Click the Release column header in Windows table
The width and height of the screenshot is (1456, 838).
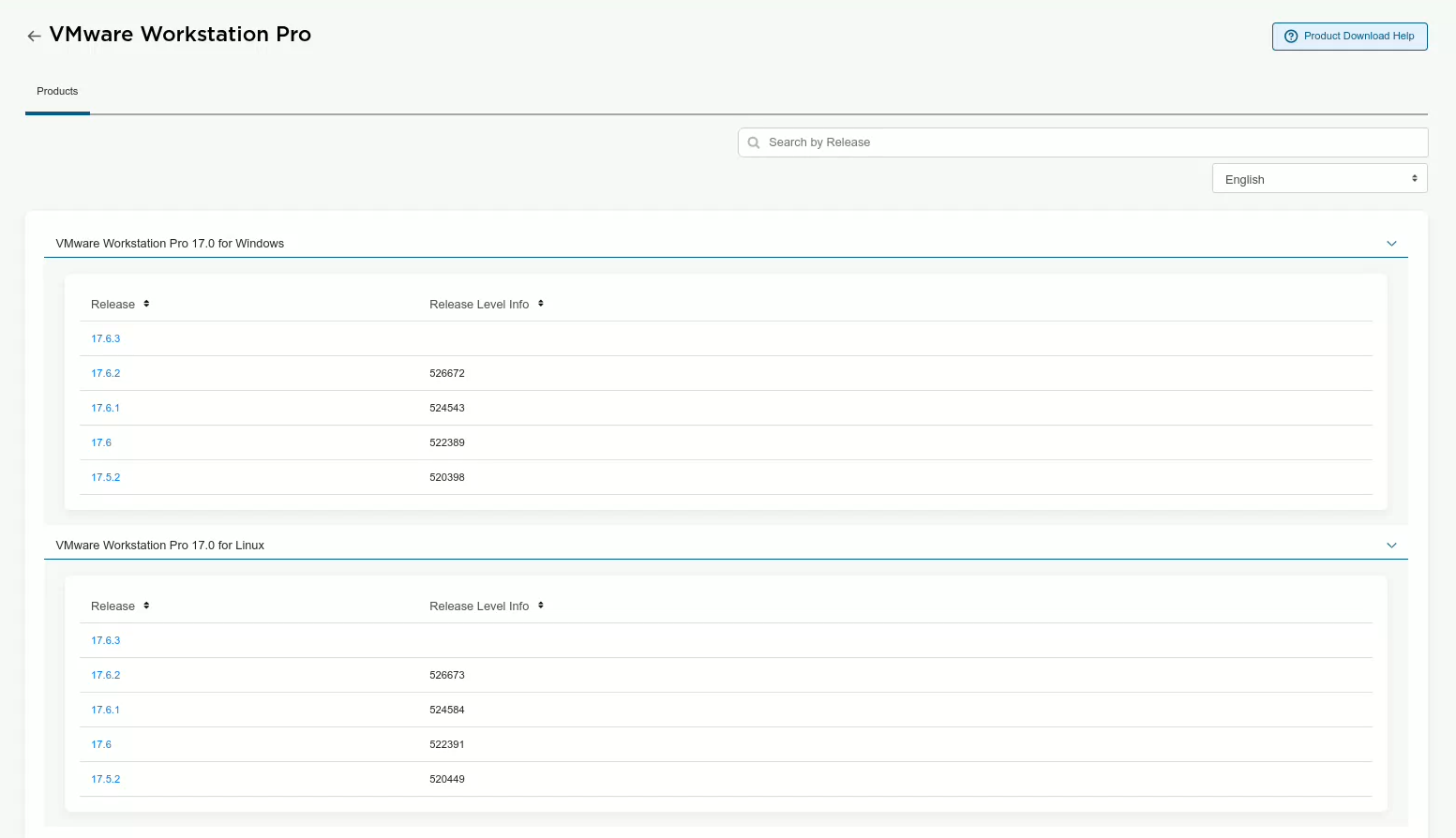click(113, 305)
